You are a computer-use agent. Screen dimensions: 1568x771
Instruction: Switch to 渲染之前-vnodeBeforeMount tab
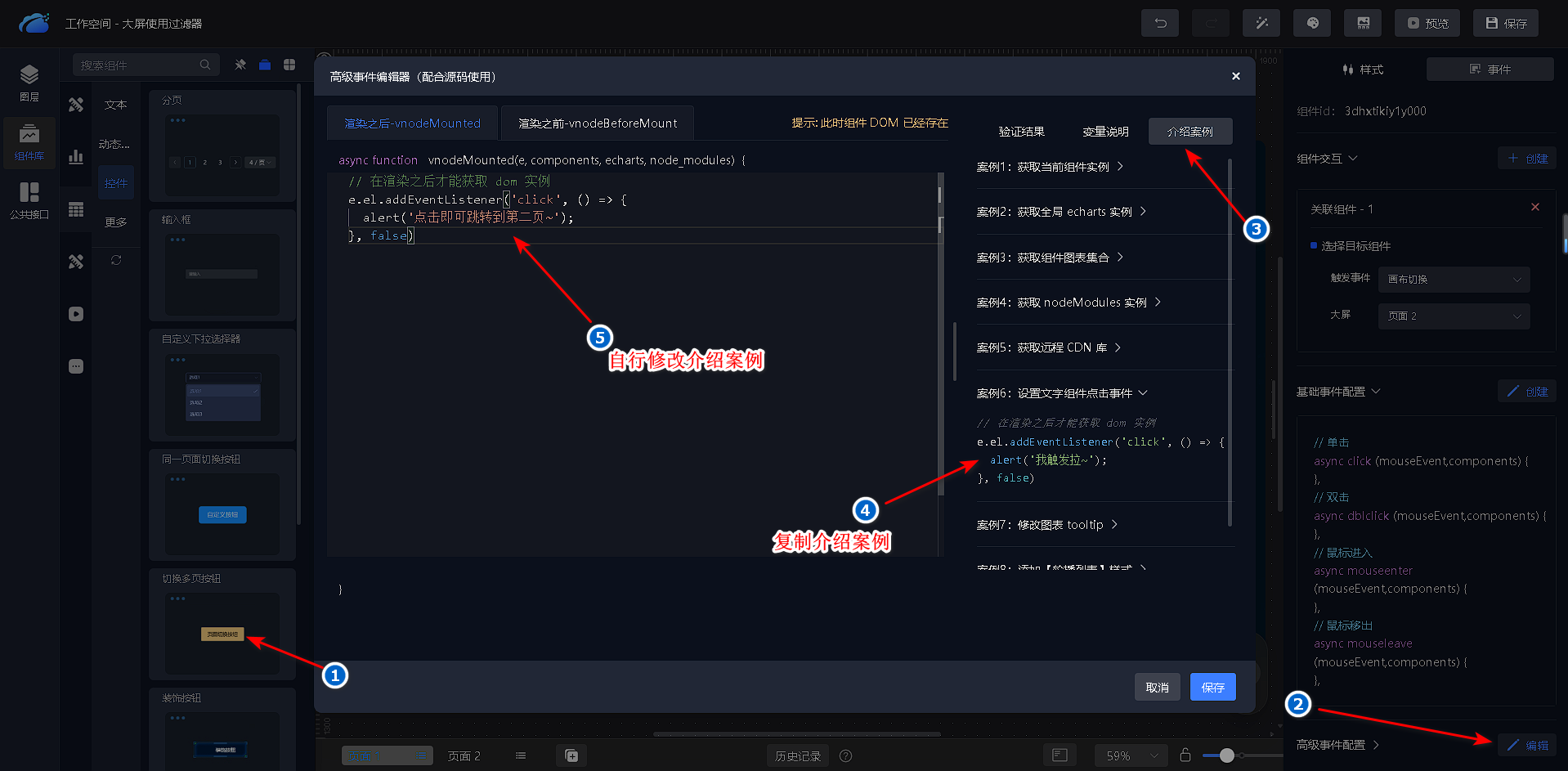(598, 123)
